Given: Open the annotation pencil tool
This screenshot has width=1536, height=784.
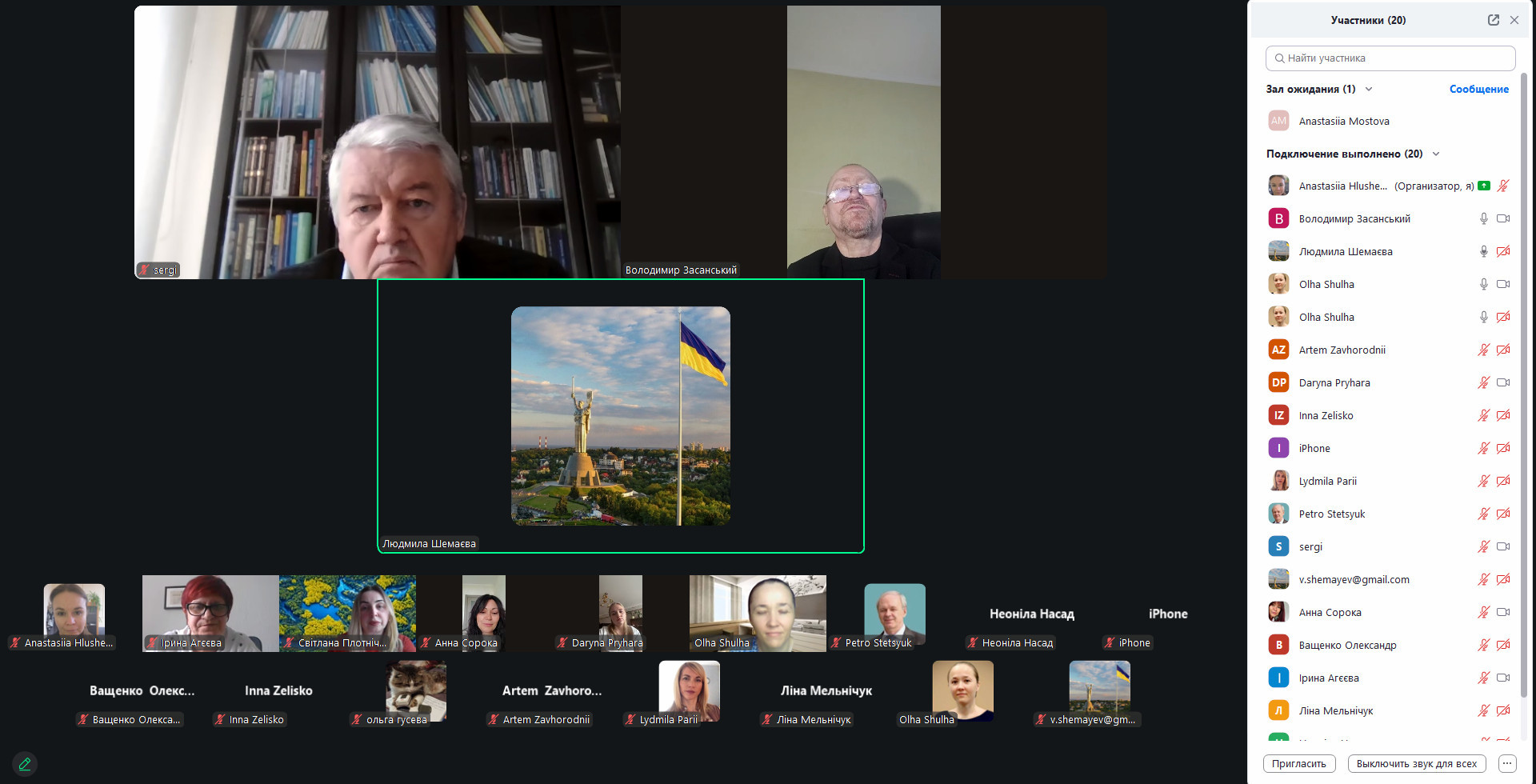Looking at the screenshot, I should click(x=25, y=764).
